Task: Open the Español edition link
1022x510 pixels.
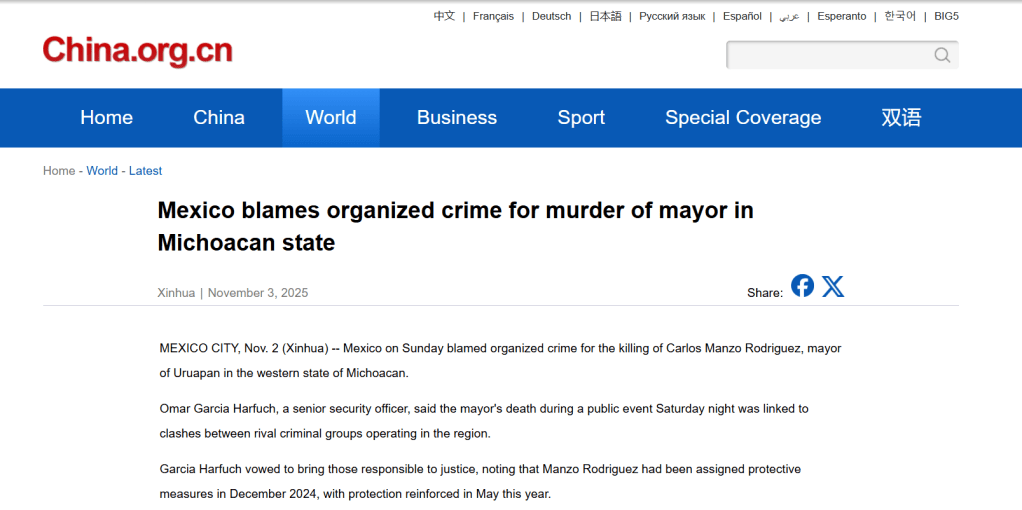Action: click(x=742, y=16)
